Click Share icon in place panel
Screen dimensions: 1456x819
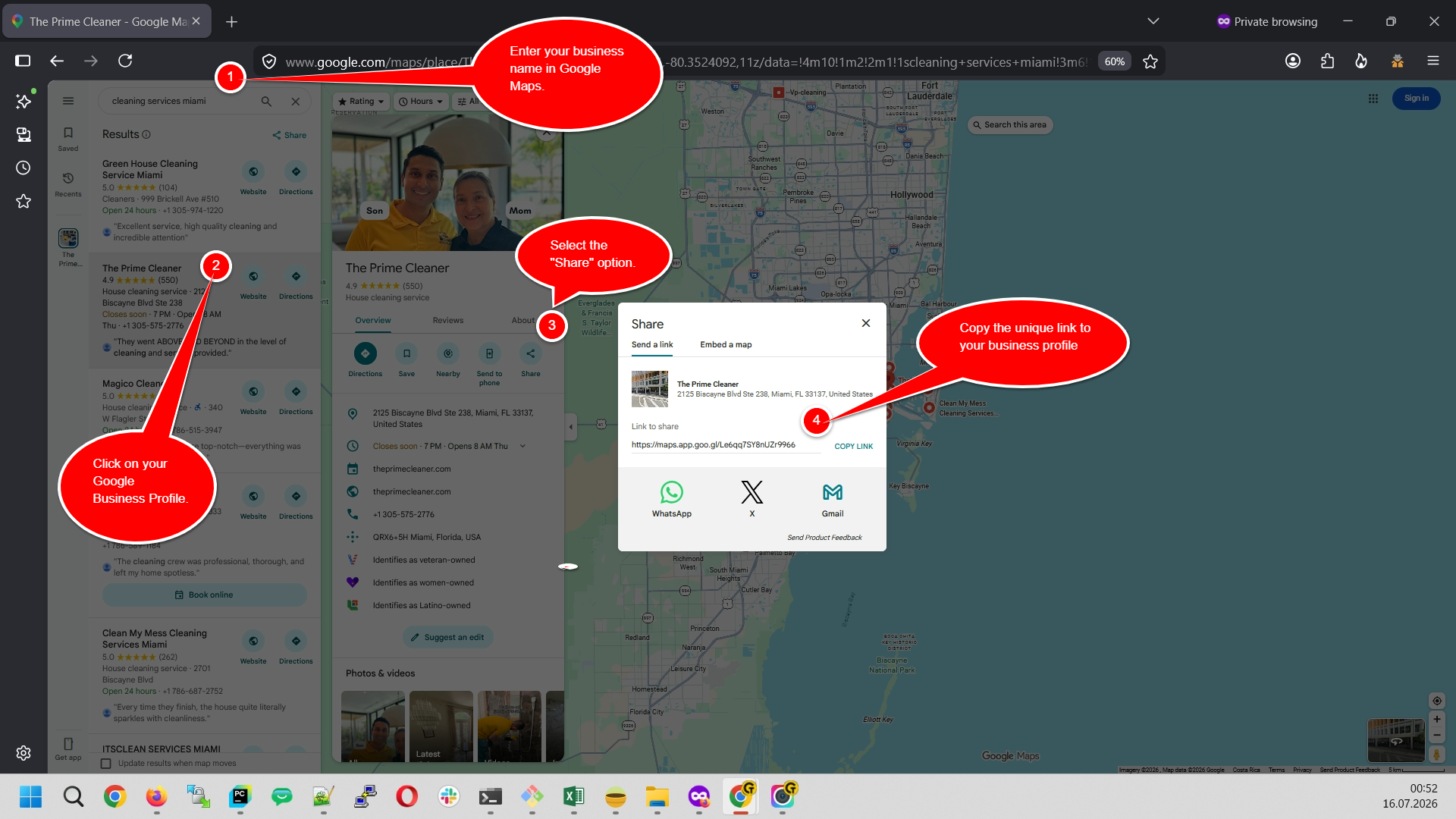pos(531,353)
